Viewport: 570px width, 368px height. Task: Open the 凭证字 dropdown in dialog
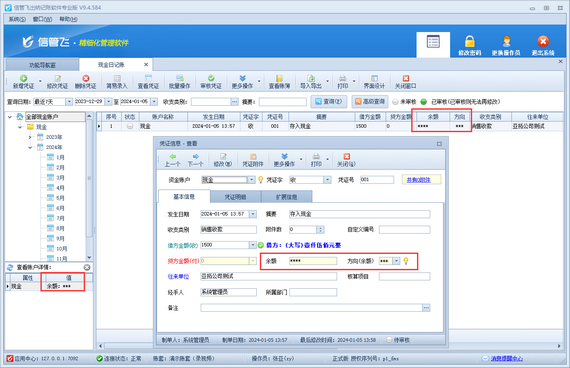[x=327, y=180]
